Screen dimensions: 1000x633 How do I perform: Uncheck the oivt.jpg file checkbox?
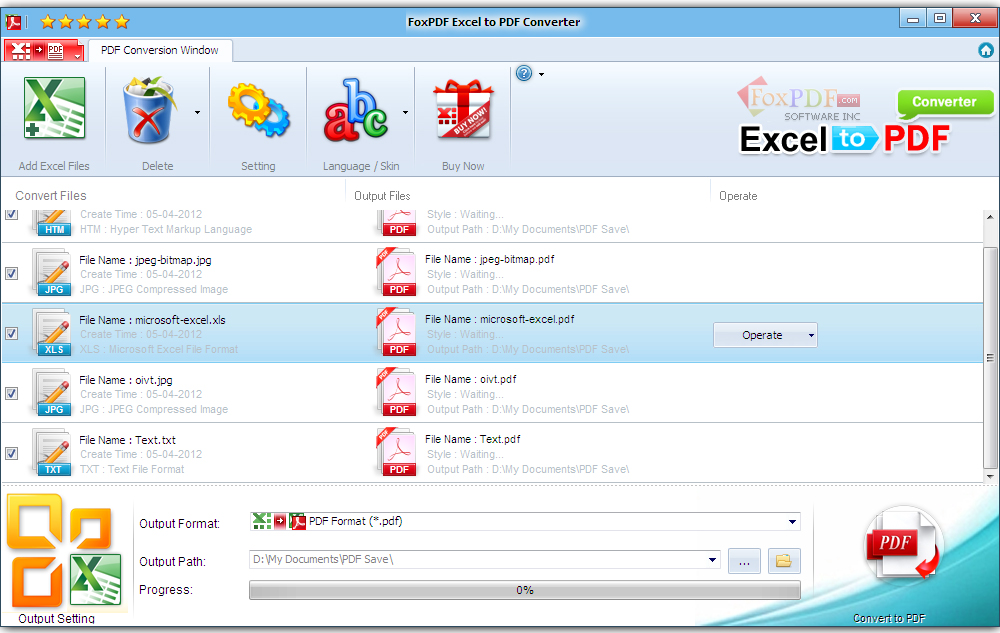tap(11, 393)
